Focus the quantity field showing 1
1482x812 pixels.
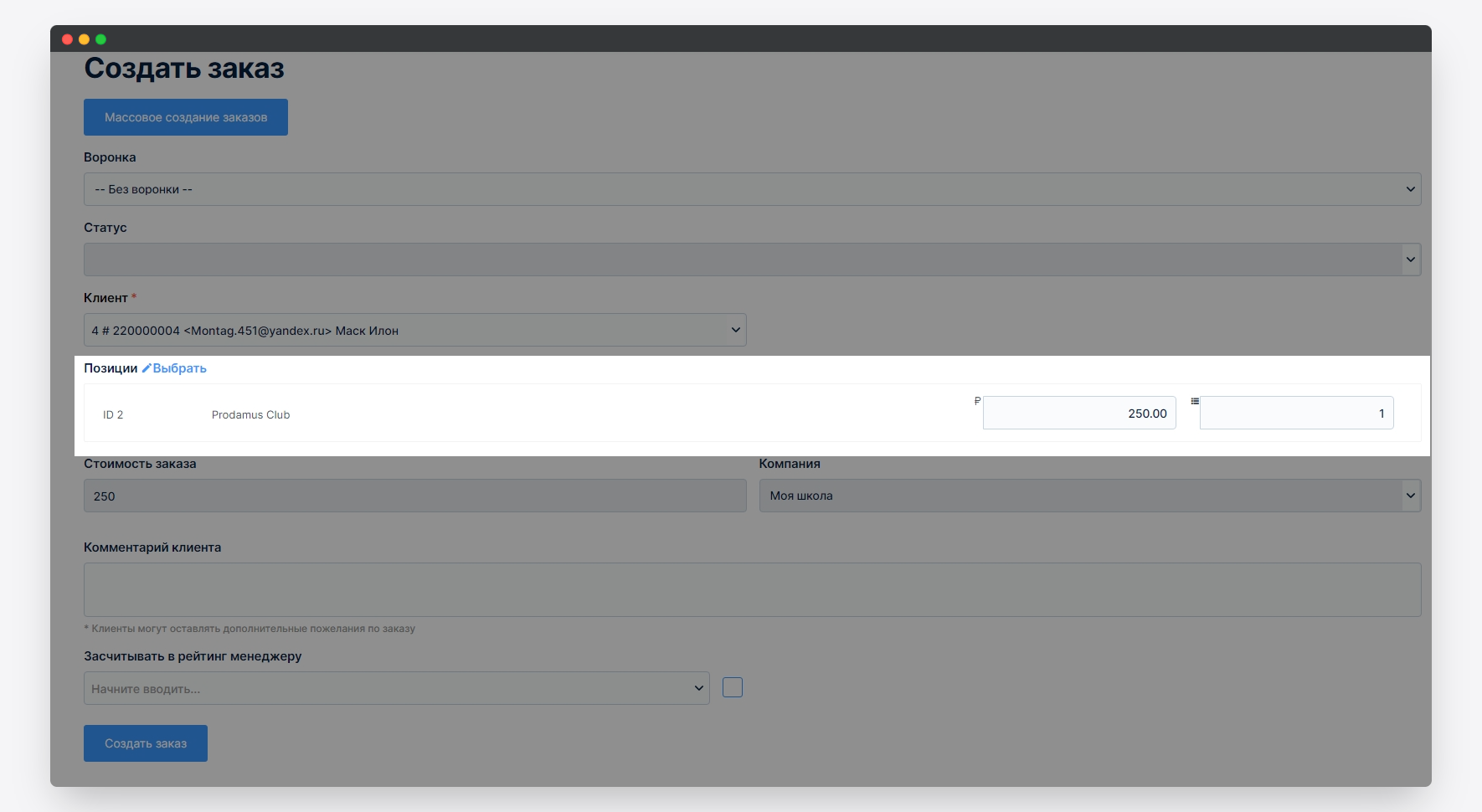[1296, 413]
